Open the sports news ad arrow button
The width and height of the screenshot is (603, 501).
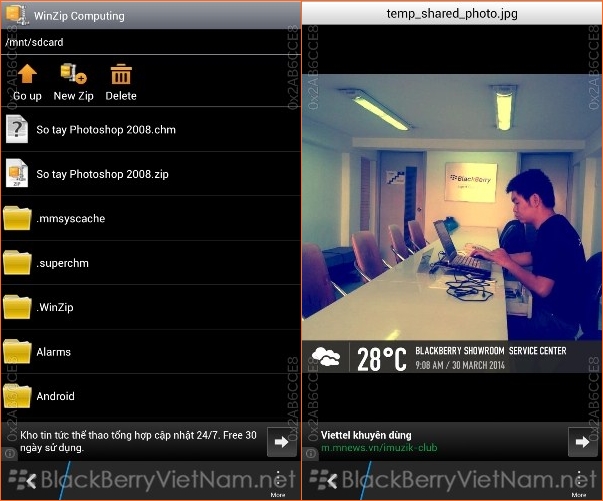pyautogui.click(x=282, y=442)
